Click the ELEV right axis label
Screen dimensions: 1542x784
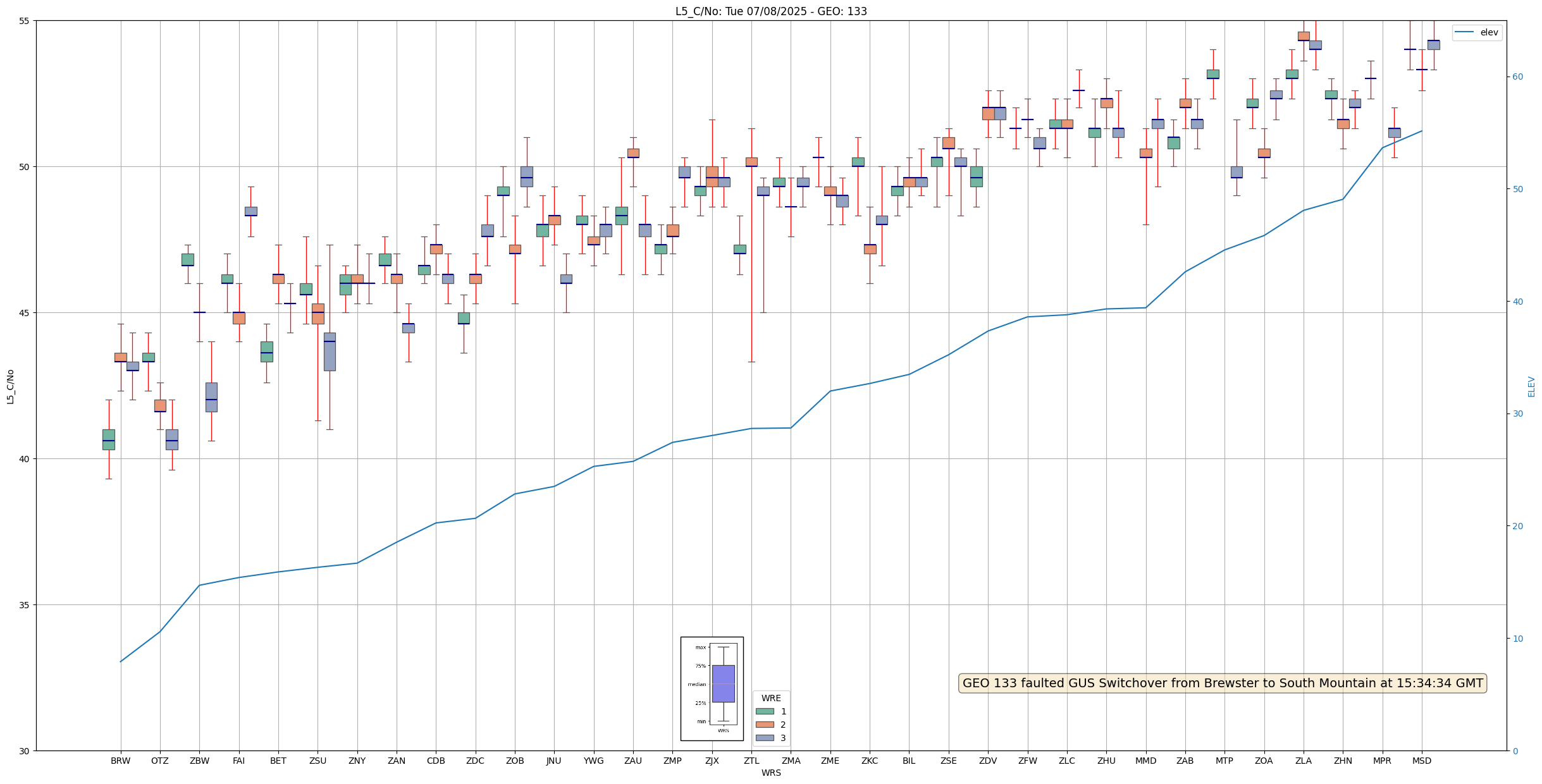coord(1531,386)
